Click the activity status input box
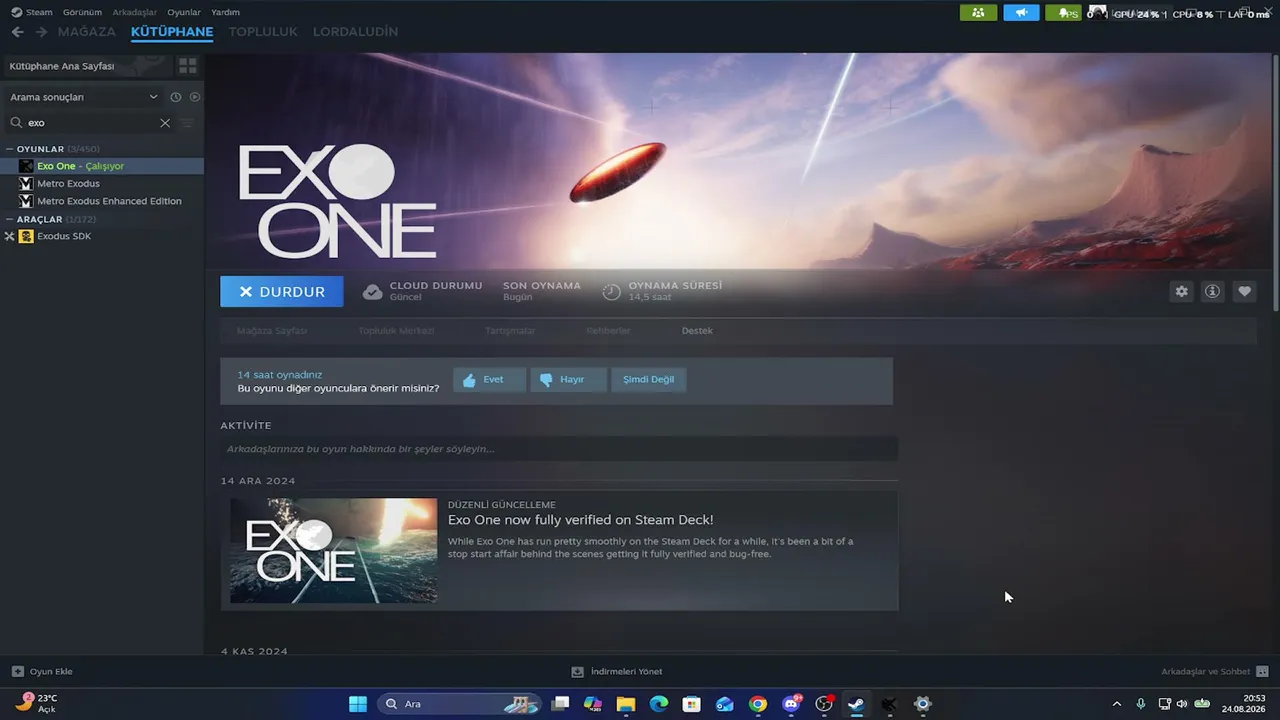Viewport: 1280px width, 720px height. click(x=559, y=449)
